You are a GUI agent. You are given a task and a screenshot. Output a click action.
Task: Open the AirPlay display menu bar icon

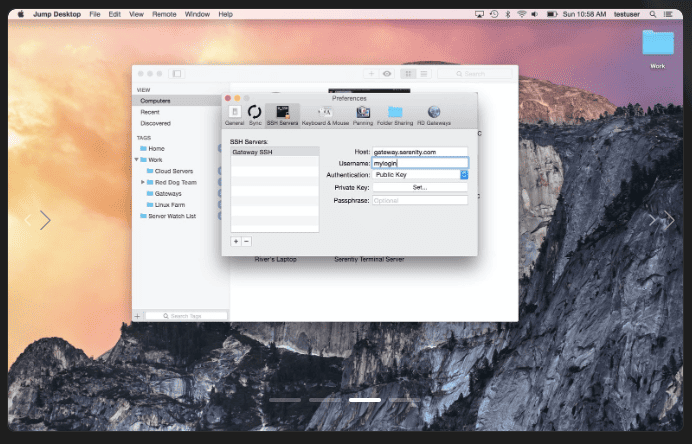coord(479,14)
